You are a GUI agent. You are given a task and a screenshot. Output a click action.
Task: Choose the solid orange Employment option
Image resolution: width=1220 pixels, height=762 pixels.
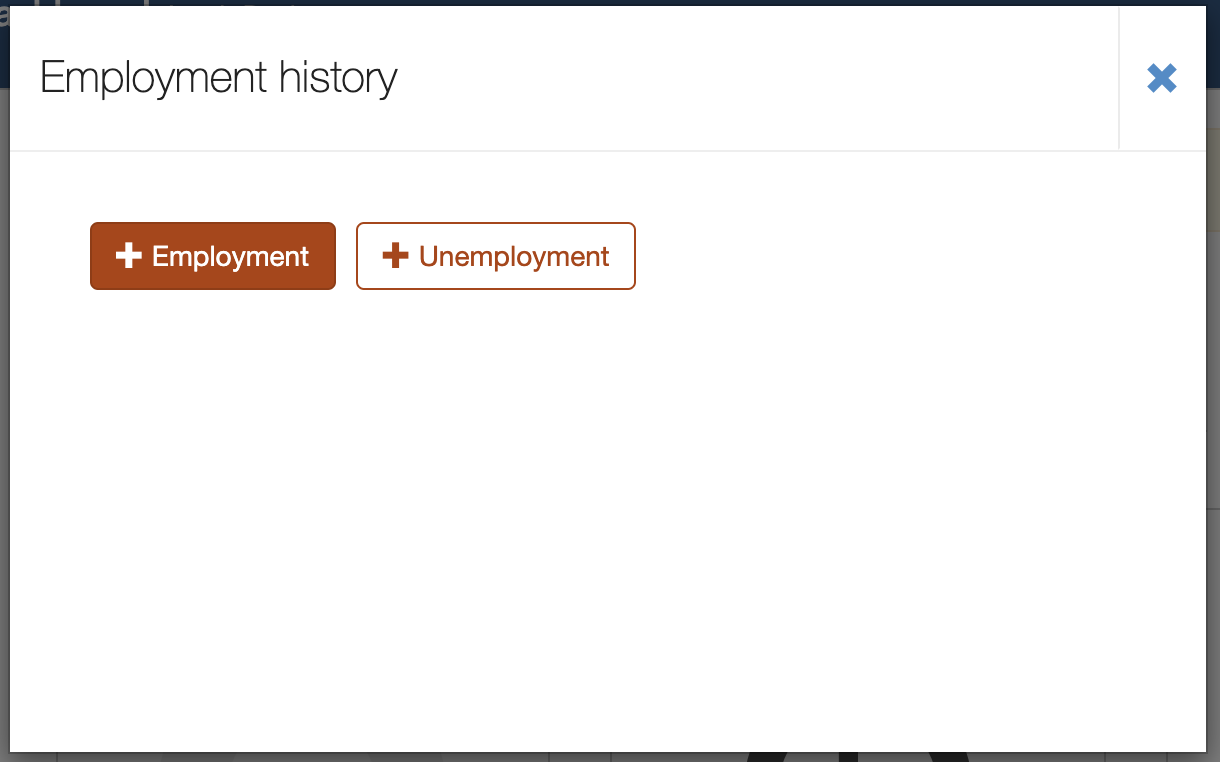213,256
